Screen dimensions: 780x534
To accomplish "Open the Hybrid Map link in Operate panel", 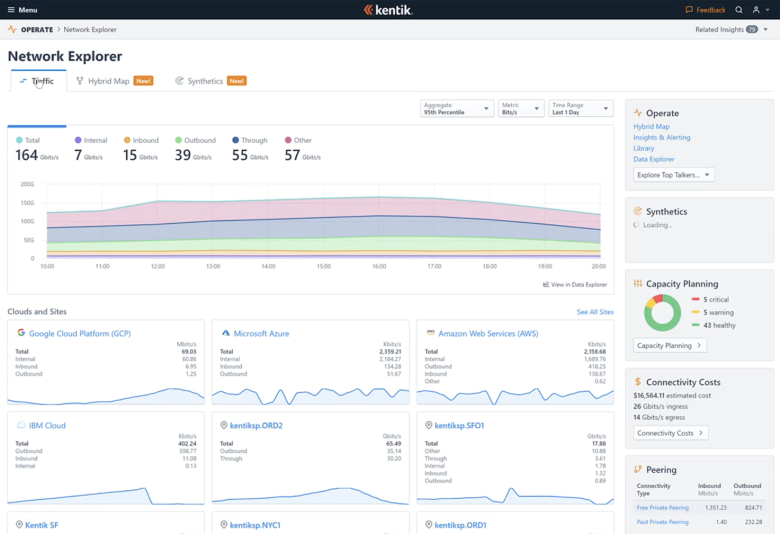I will (x=651, y=126).
